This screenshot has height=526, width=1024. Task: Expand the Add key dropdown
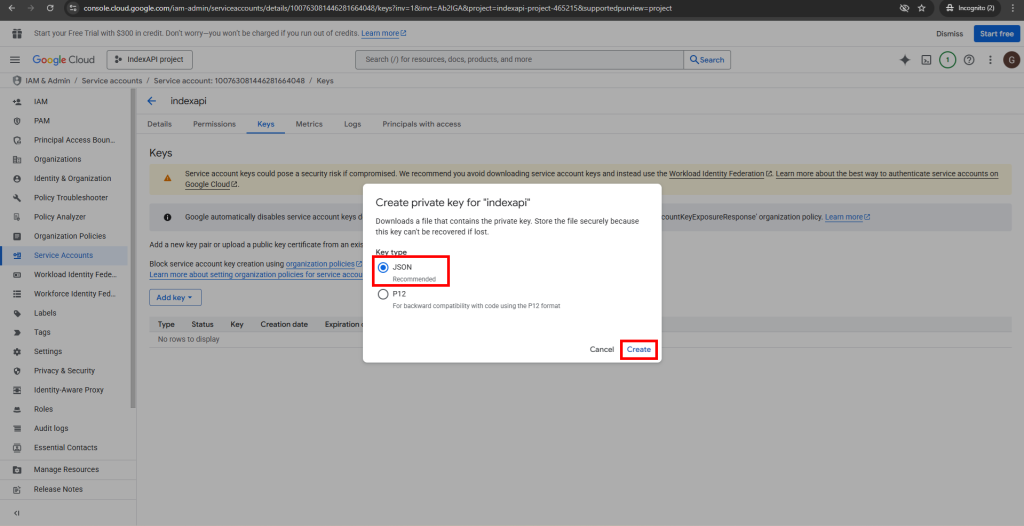coord(175,297)
